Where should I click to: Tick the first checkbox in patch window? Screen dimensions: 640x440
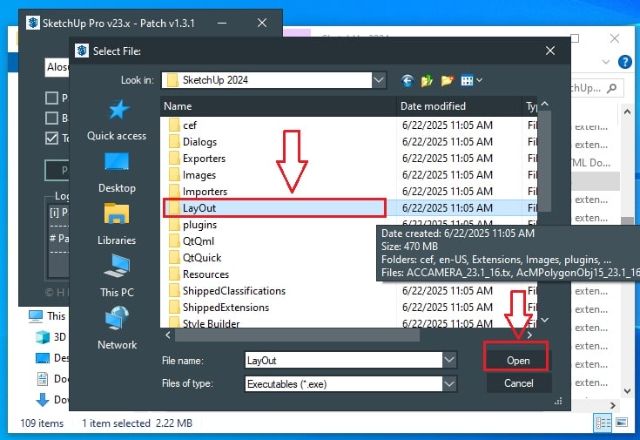52,98
